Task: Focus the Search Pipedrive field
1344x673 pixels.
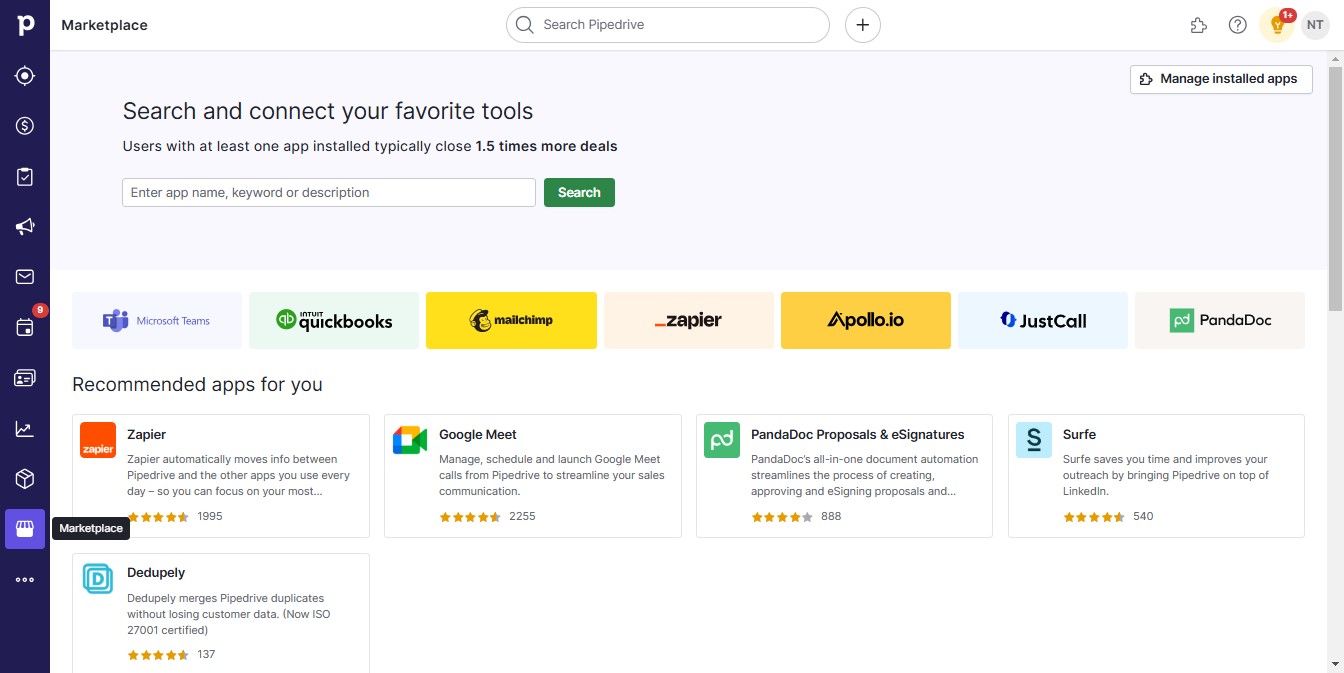Action: pyautogui.click(x=668, y=25)
